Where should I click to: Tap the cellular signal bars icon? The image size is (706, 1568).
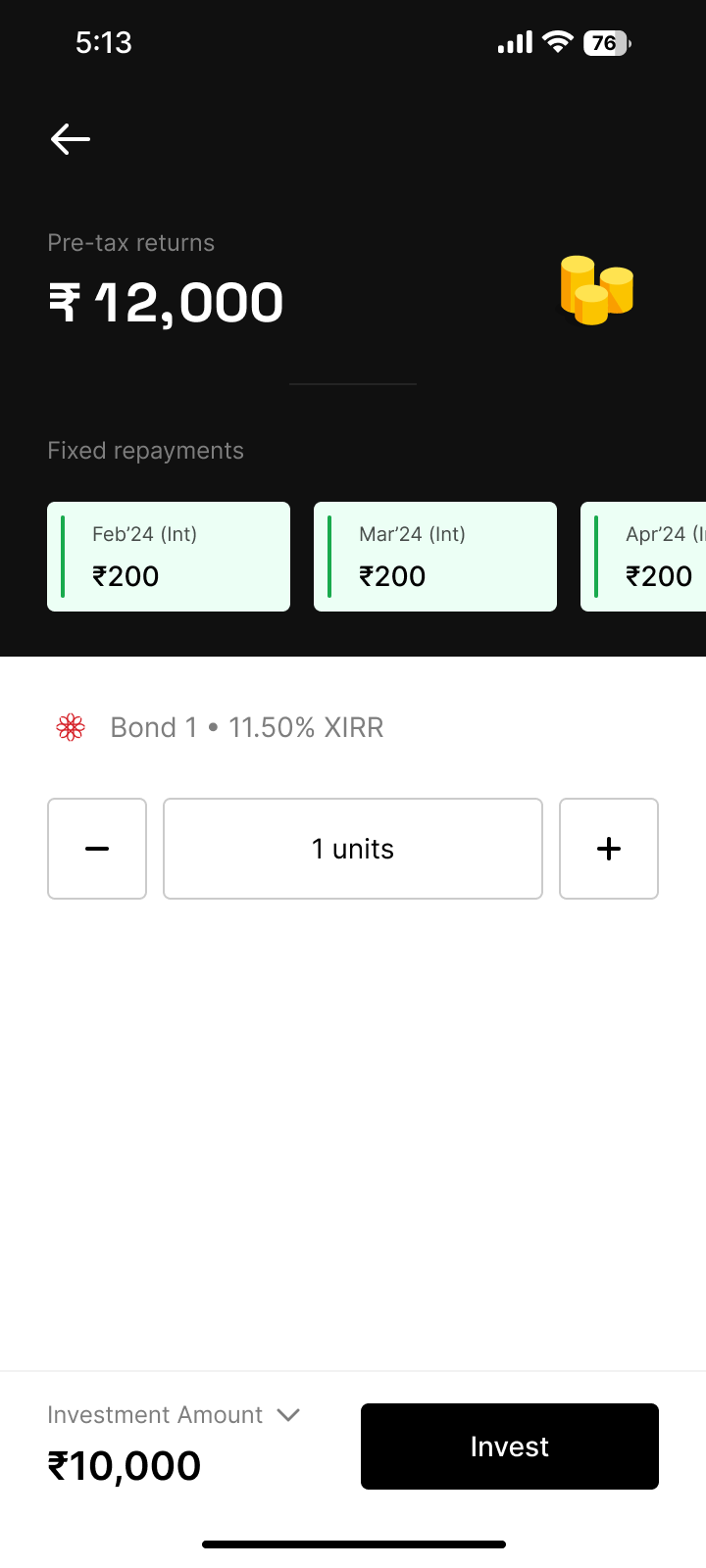515,42
